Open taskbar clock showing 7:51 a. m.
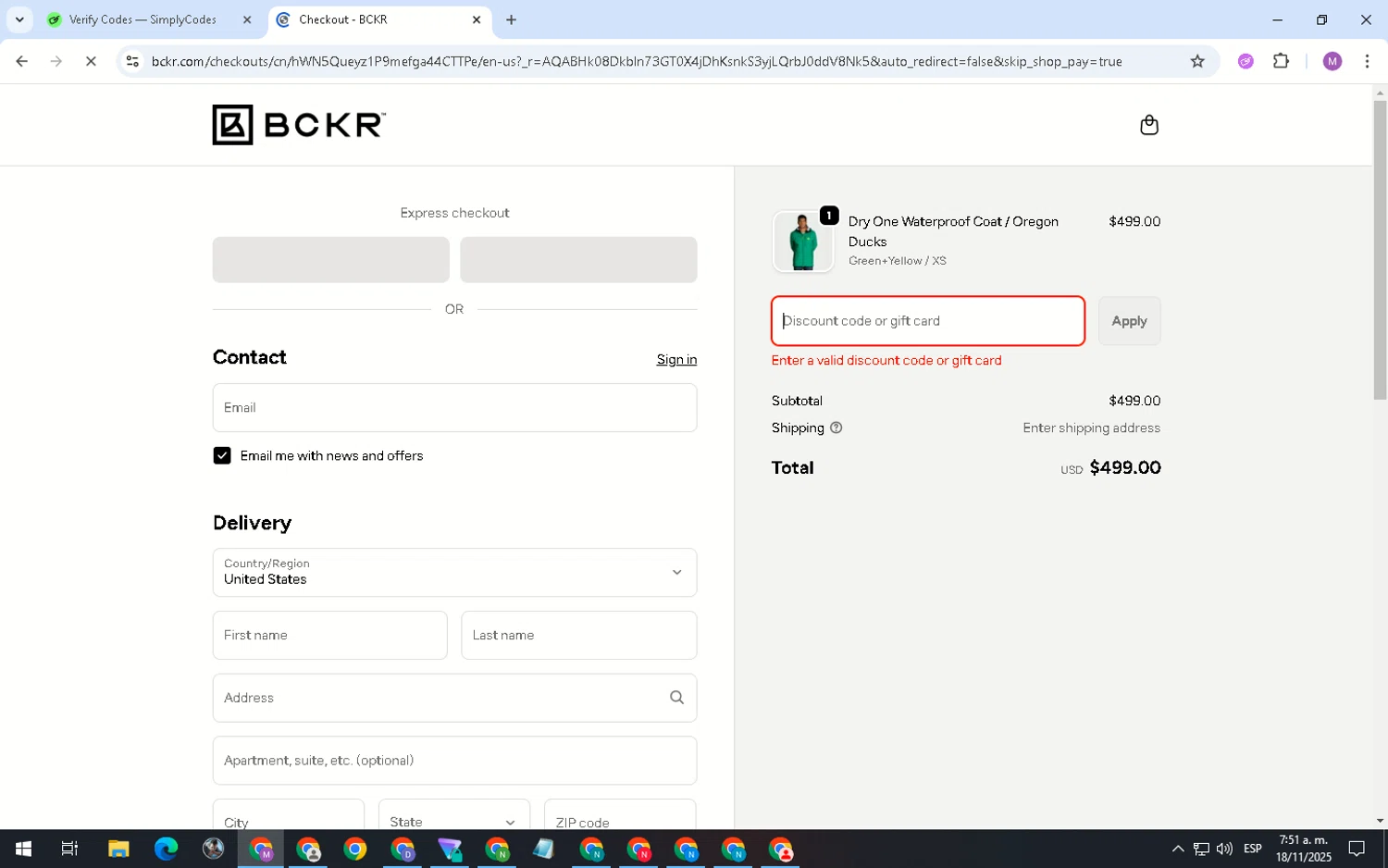 click(1303, 849)
